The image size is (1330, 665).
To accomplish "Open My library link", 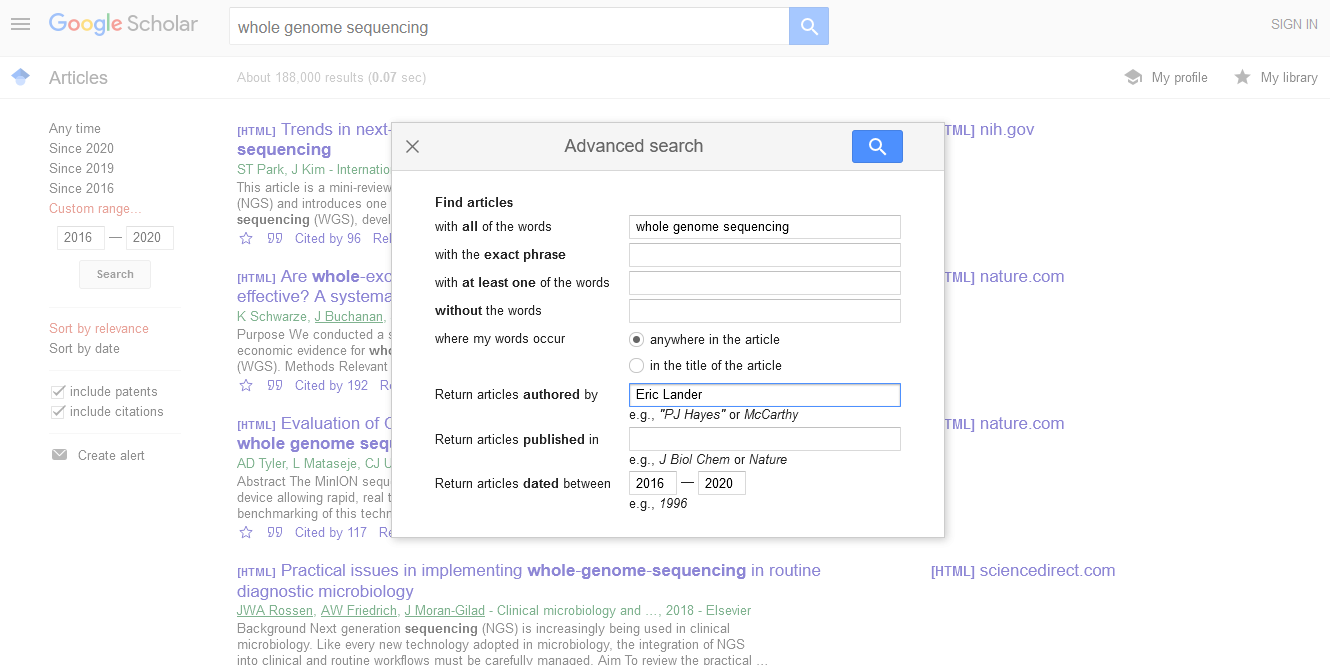I will (1289, 77).
